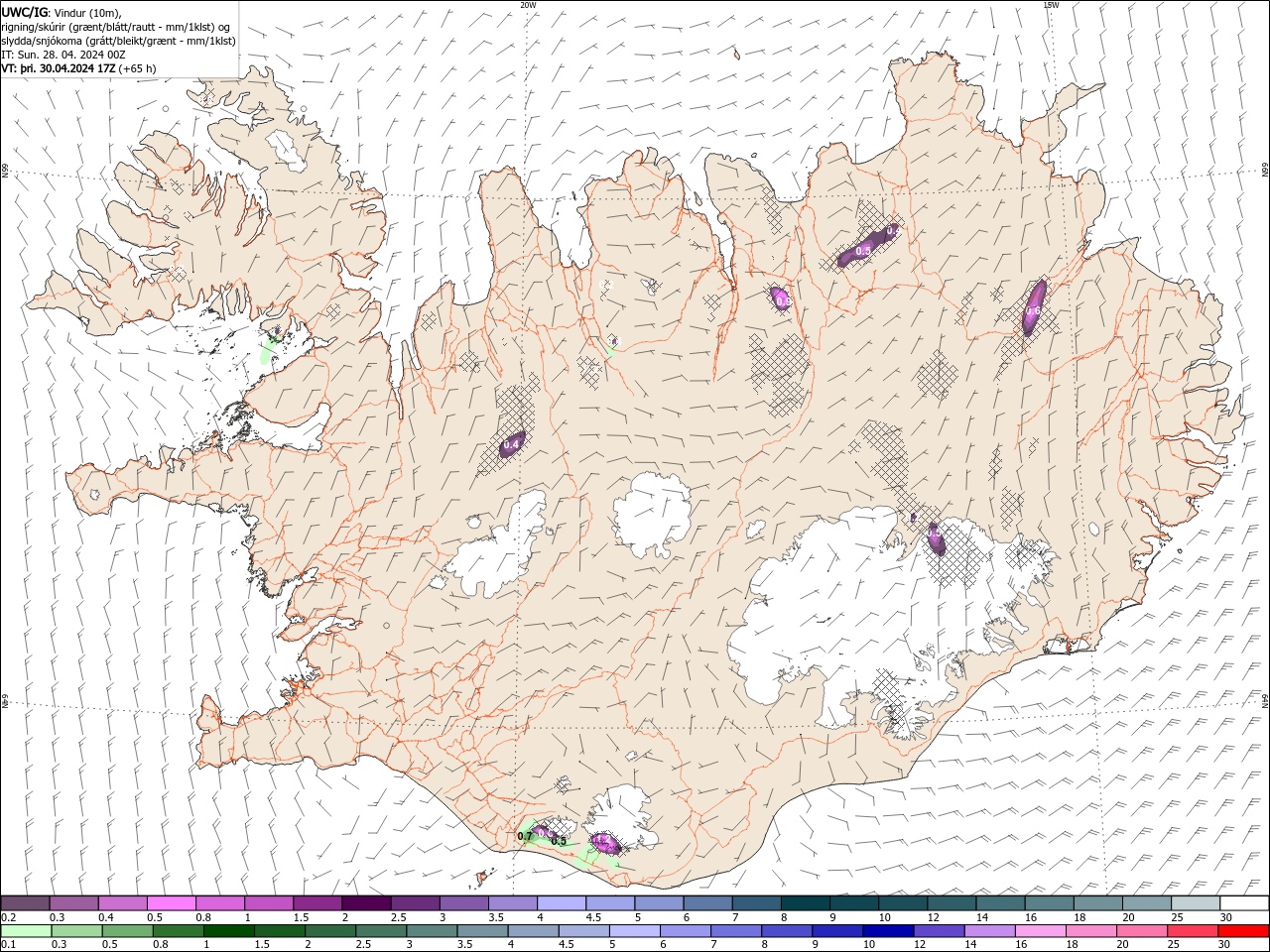The height and width of the screenshot is (952, 1270).
Task: Select the bright pink upper swatch at 0.5
Action: (x=171, y=903)
